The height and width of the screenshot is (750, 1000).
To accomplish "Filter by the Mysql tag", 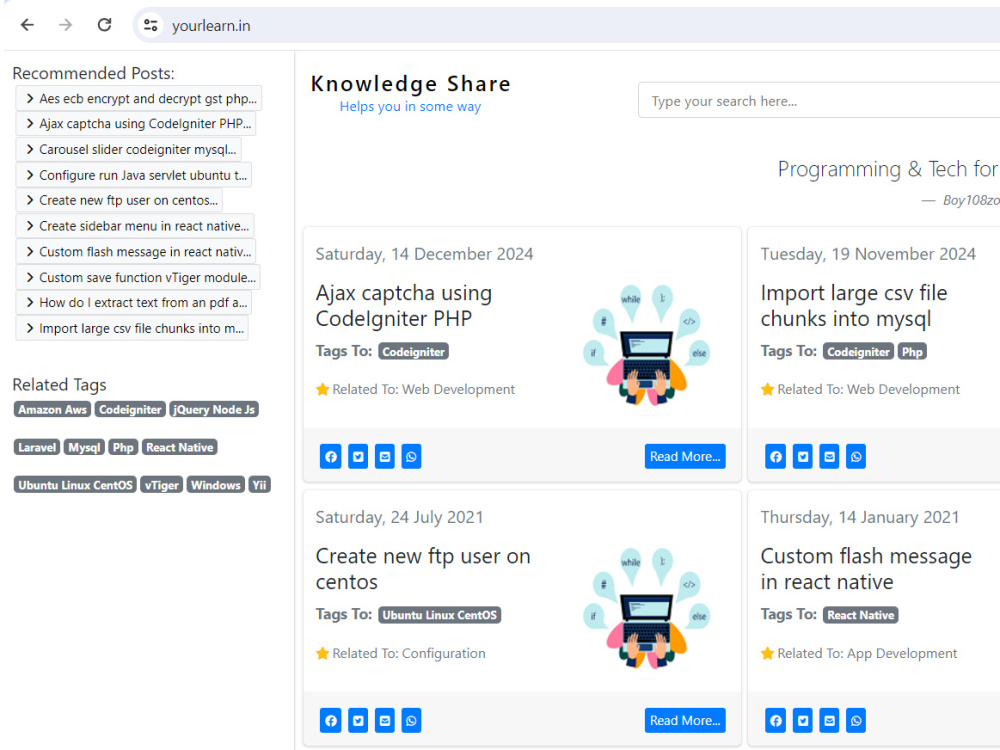I will pyautogui.click(x=84, y=447).
